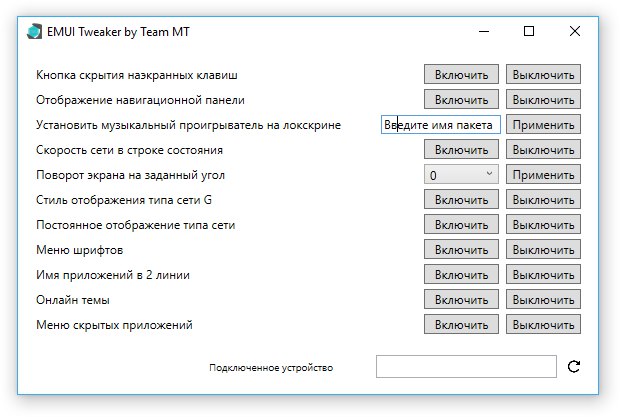
Task: Open the screen rotation angle dropdown
Action: point(461,174)
